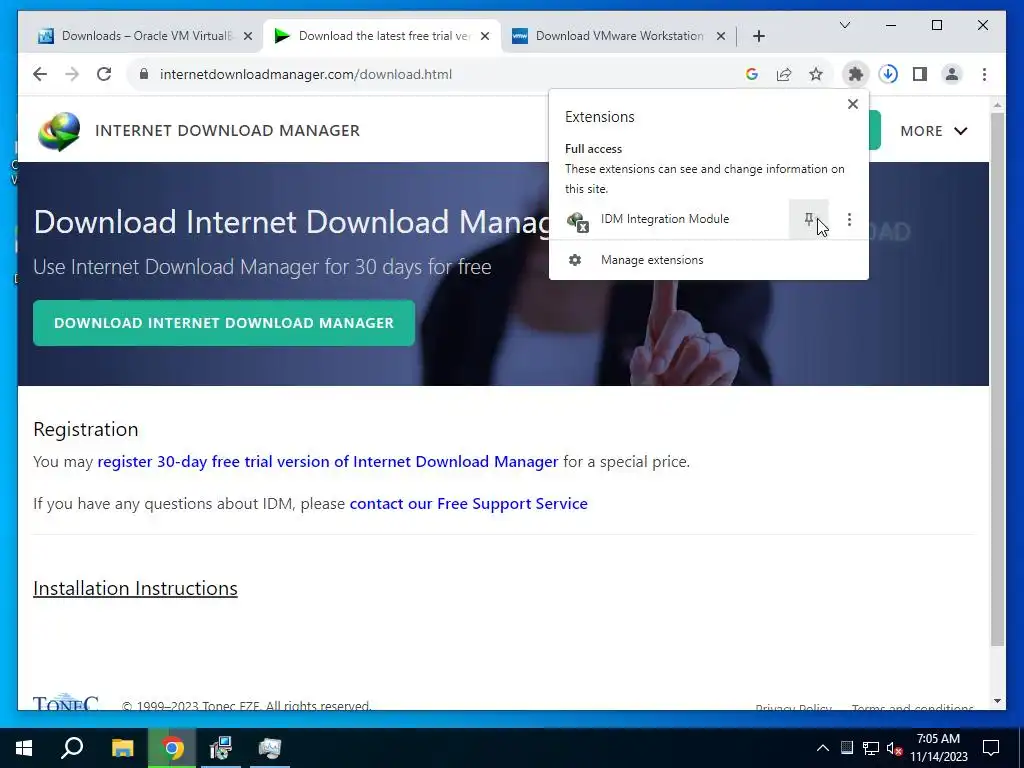1024x768 pixels.
Task: Click the INTERNET DOWNLOAD MANAGER site title
Action: [227, 131]
